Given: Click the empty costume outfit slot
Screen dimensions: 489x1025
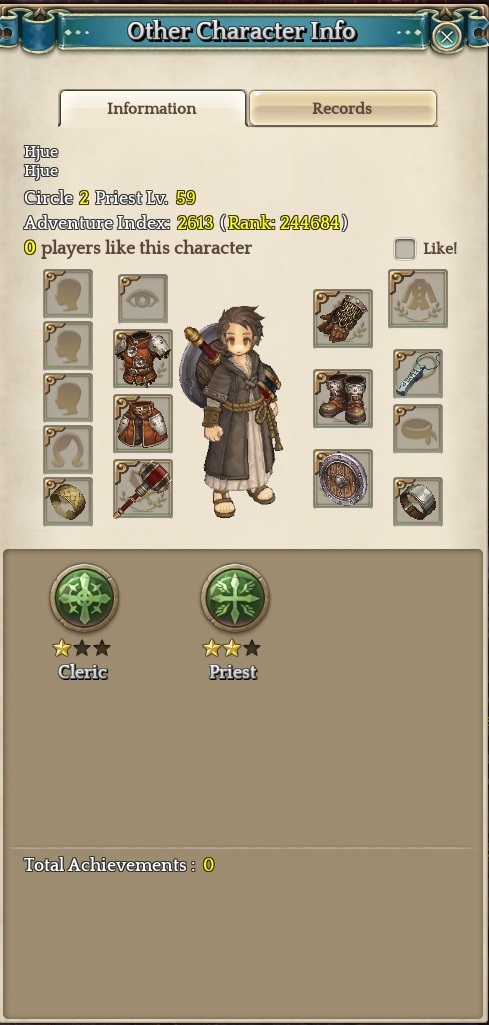Looking at the screenshot, I should [418, 298].
